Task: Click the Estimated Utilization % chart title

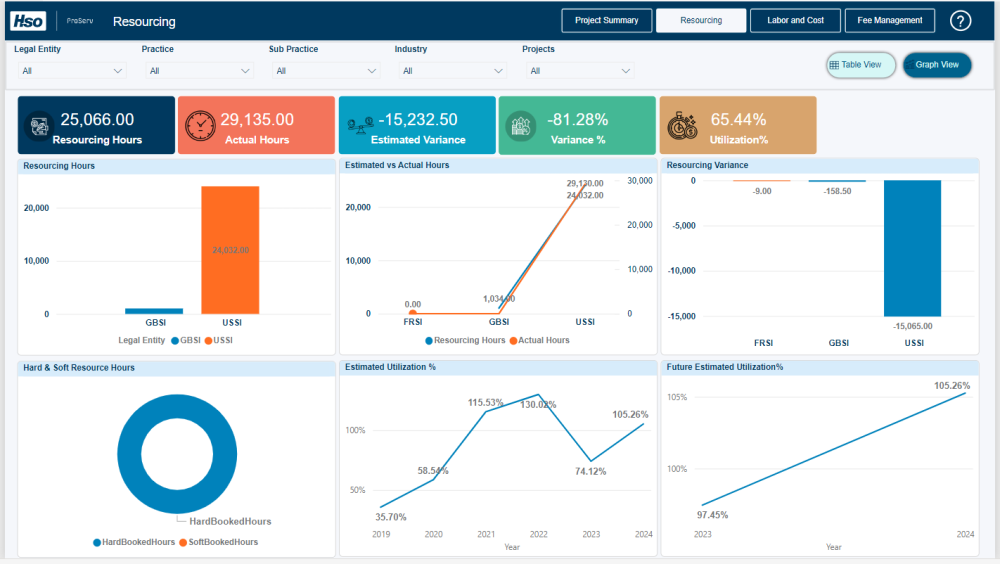Action: (390, 367)
